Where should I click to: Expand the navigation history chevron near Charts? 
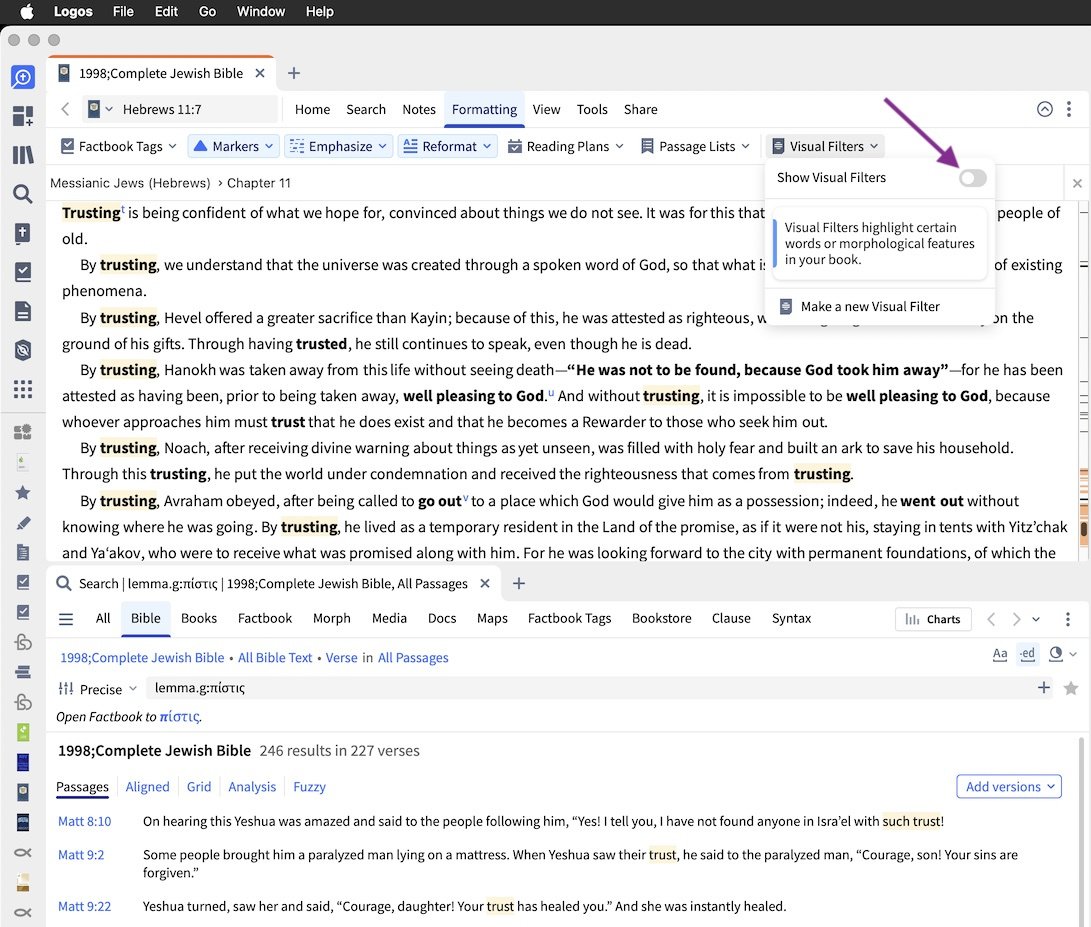(1036, 619)
